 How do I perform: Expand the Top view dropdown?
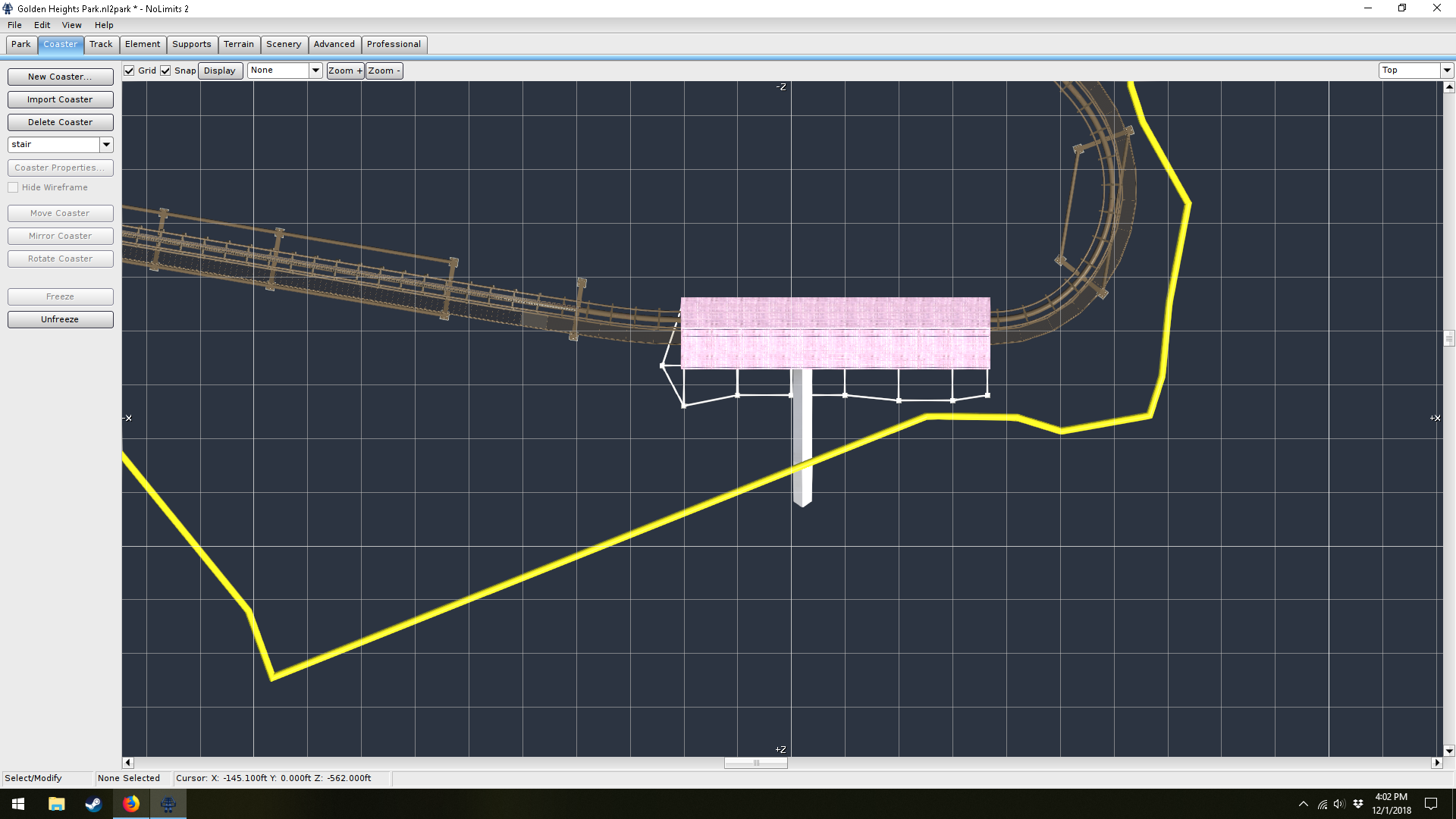(1446, 71)
